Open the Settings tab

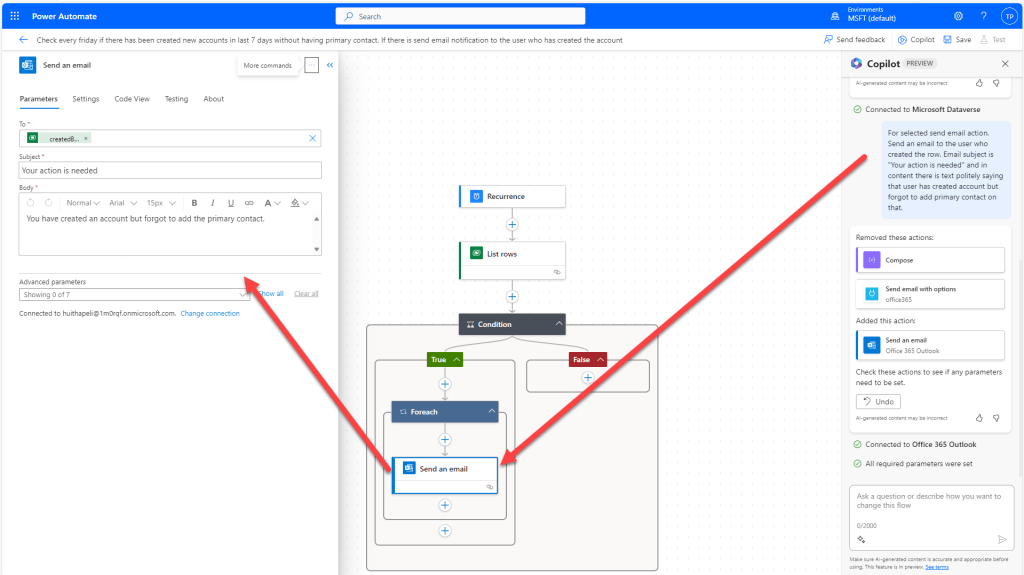(86, 99)
